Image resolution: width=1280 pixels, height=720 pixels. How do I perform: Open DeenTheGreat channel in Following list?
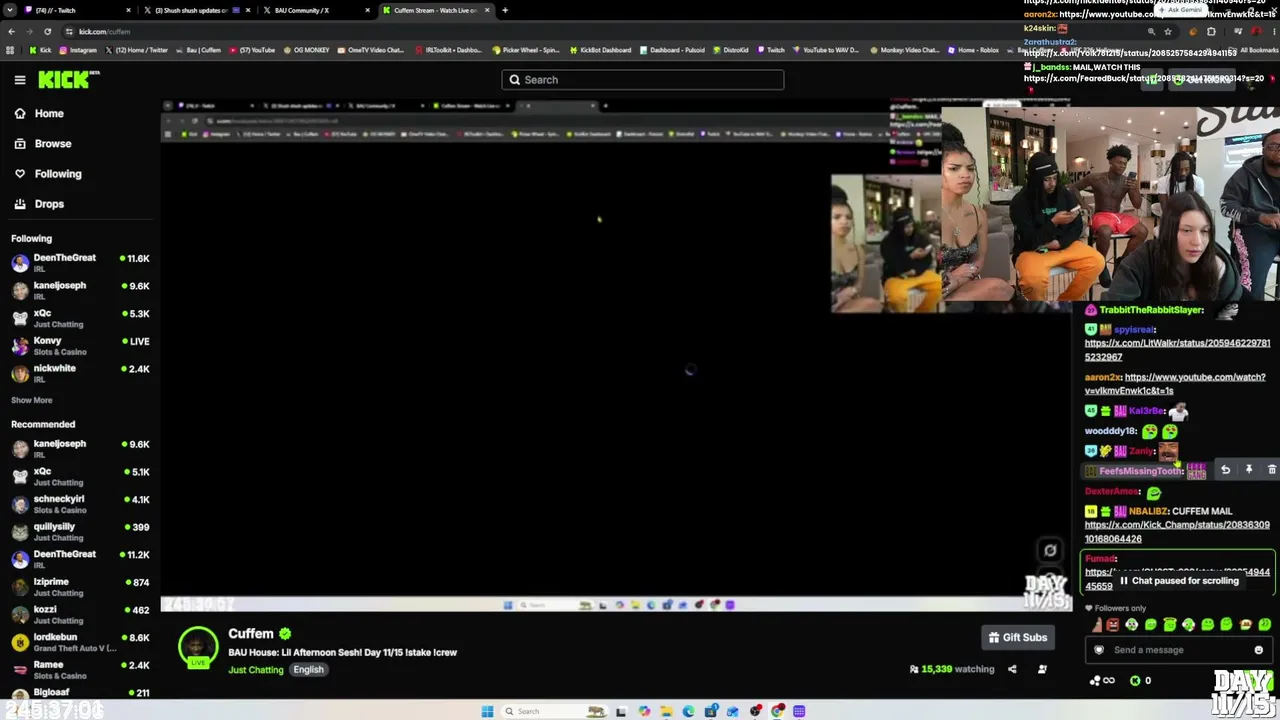coord(80,262)
